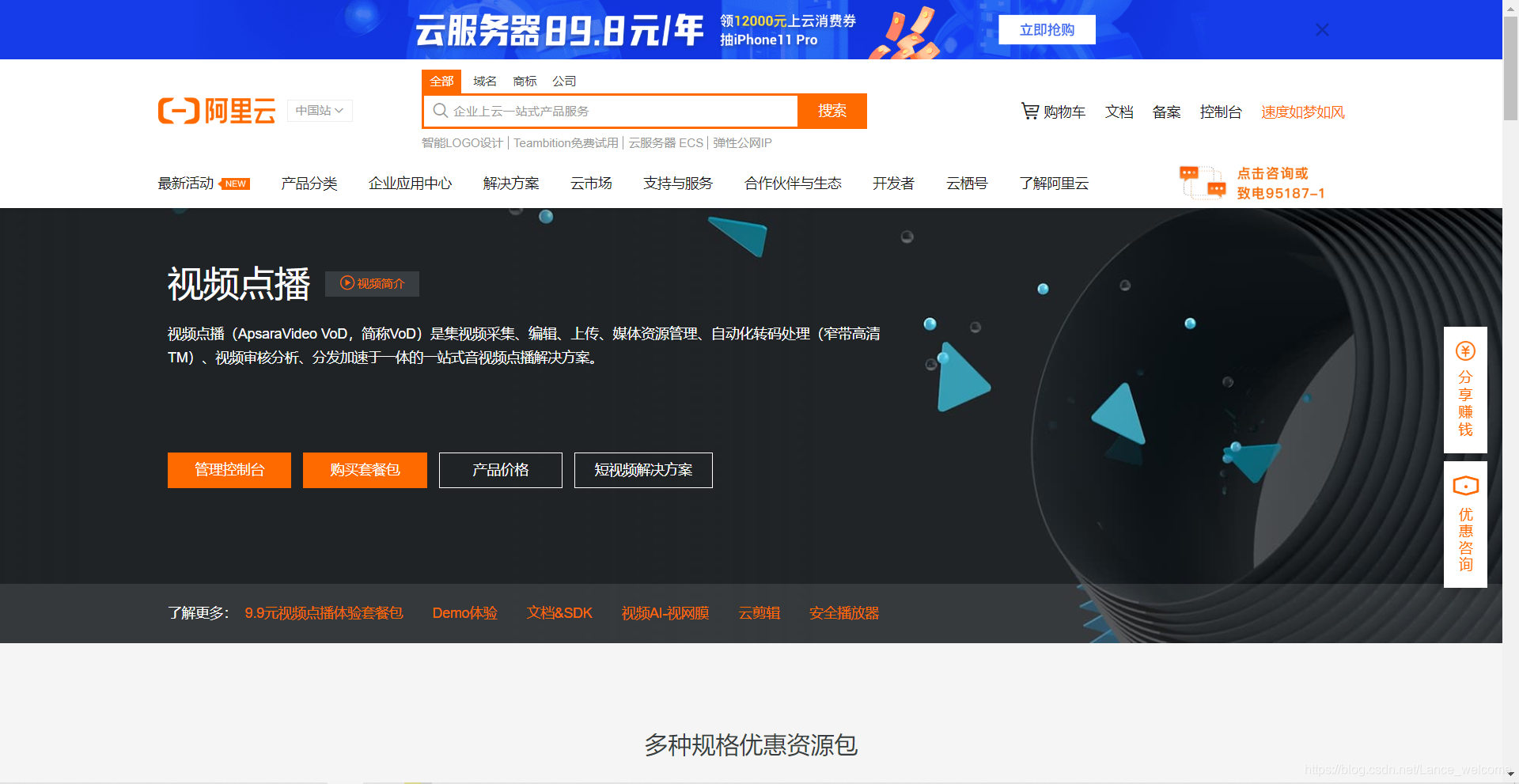Click the scrollbar down arrow
Image resolution: width=1519 pixels, height=784 pixels.
tap(1510, 775)
